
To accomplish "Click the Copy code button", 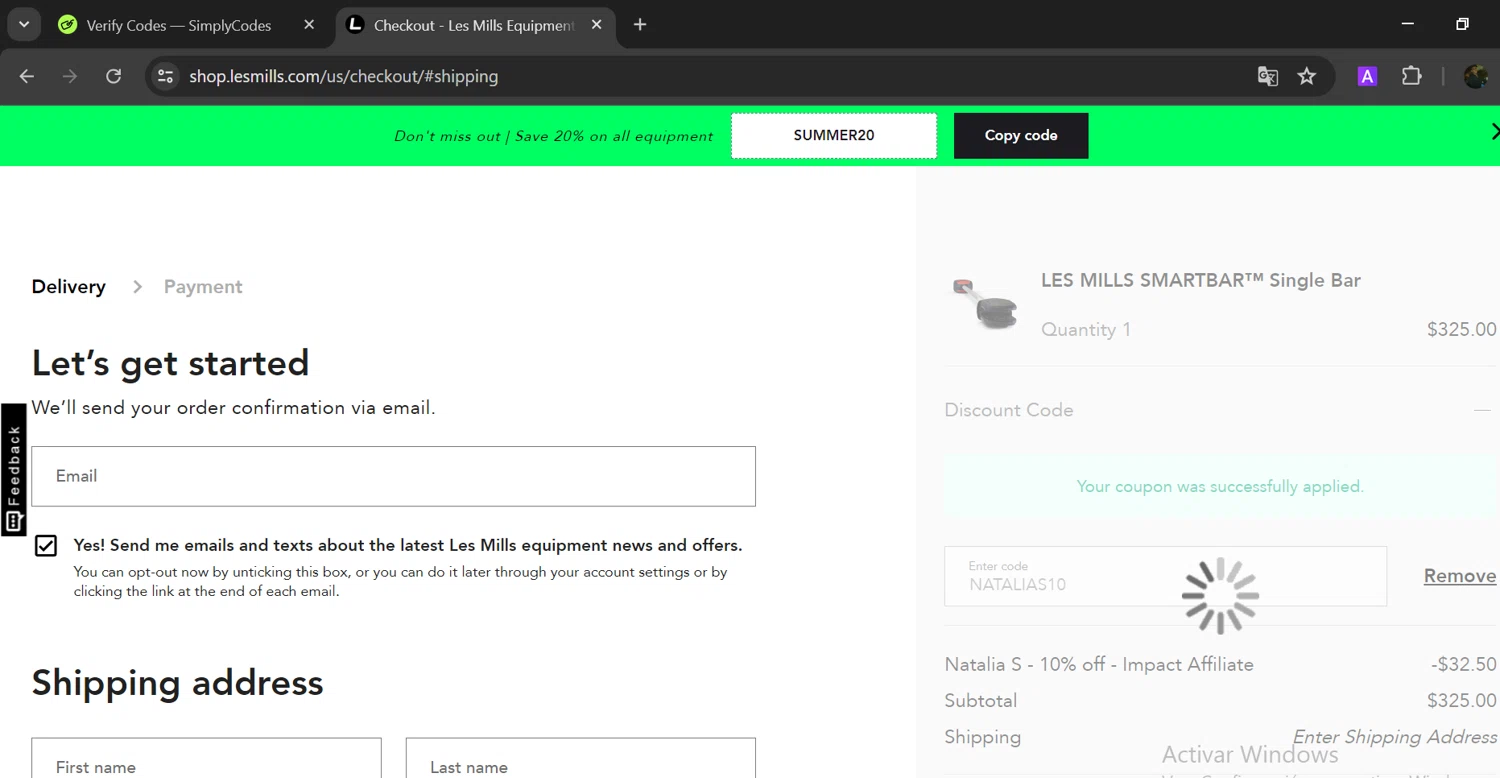I will [x=1021, y=135].
